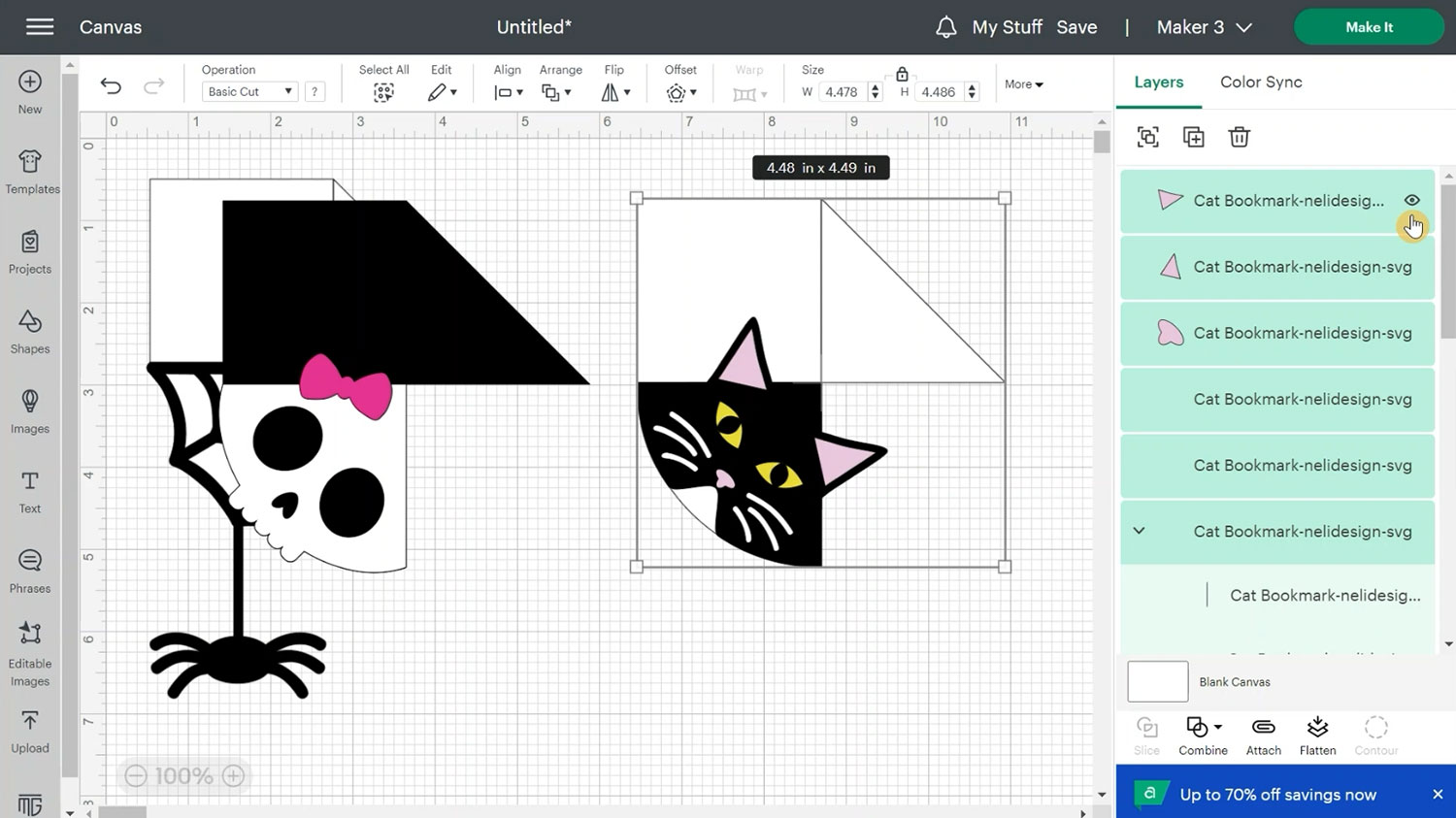The width and height of the screenshot is (1456, 818).
Task: Click the Delete trash can icon
Action: tap(1239, 137)
